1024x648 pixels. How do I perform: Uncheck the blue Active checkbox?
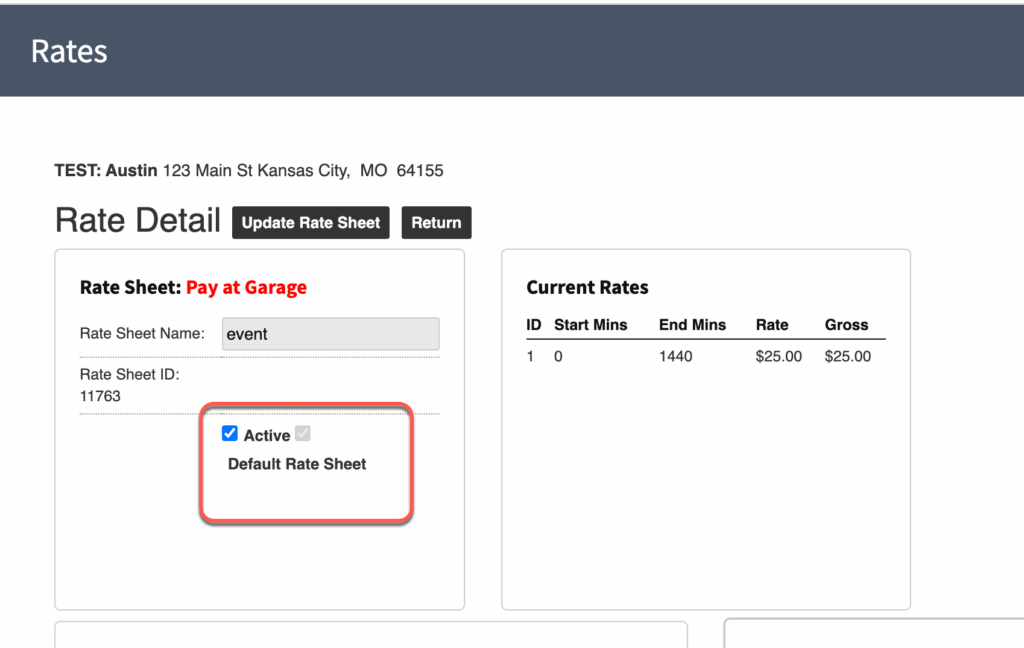(x=230, y=434)
